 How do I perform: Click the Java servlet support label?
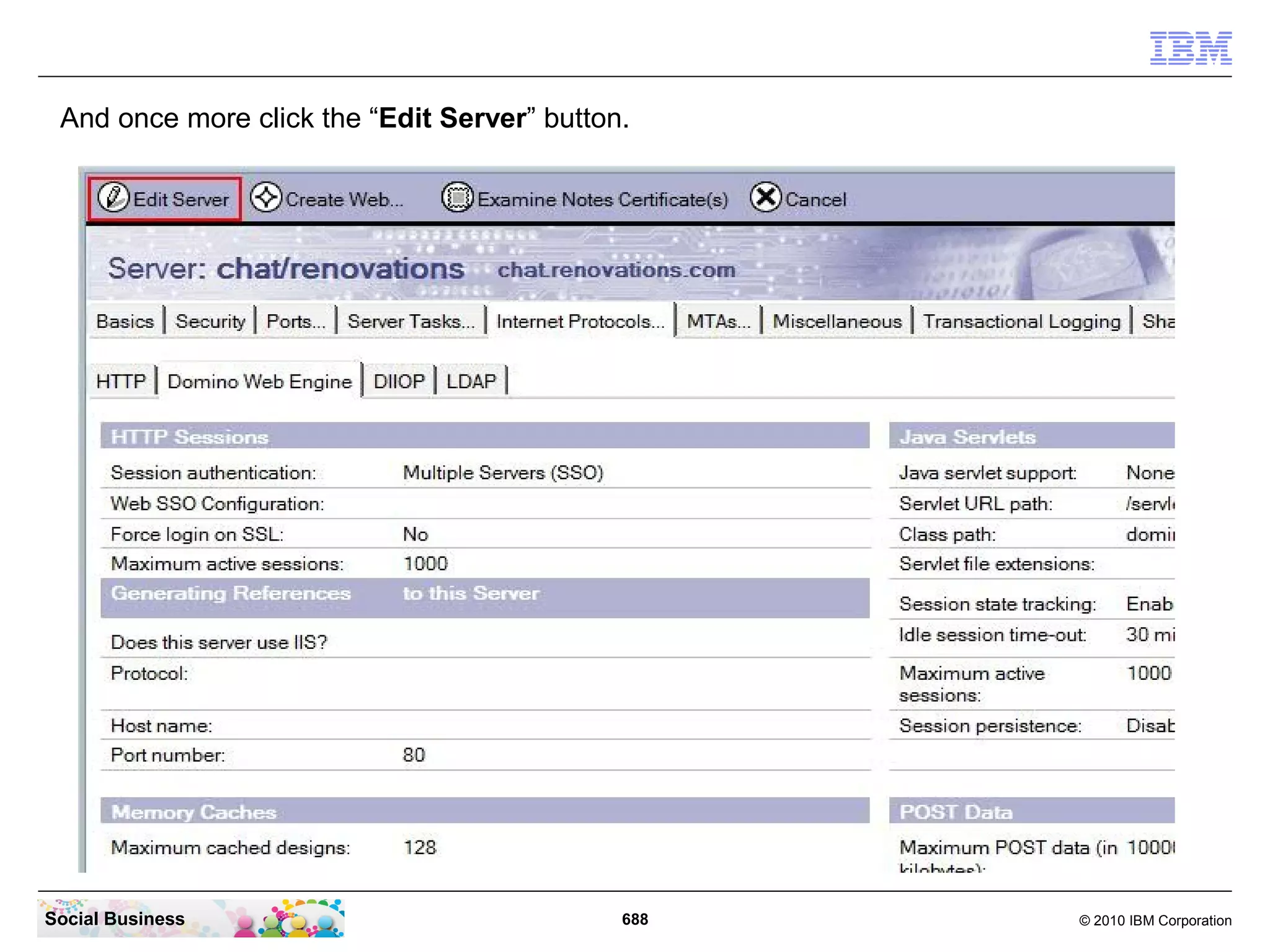tap(988, 473)
